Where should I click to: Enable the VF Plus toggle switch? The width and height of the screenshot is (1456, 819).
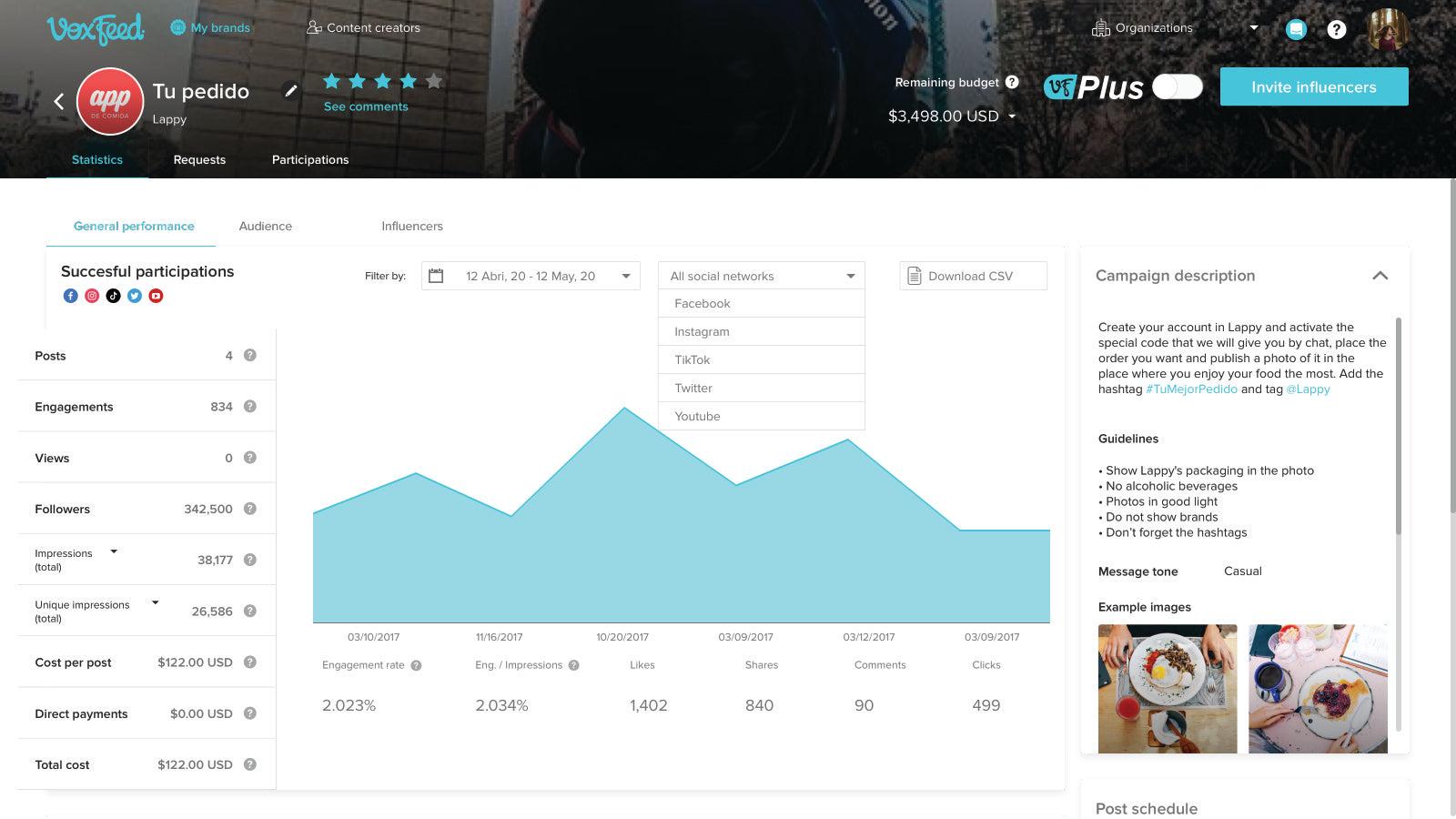pos(1177,86)
